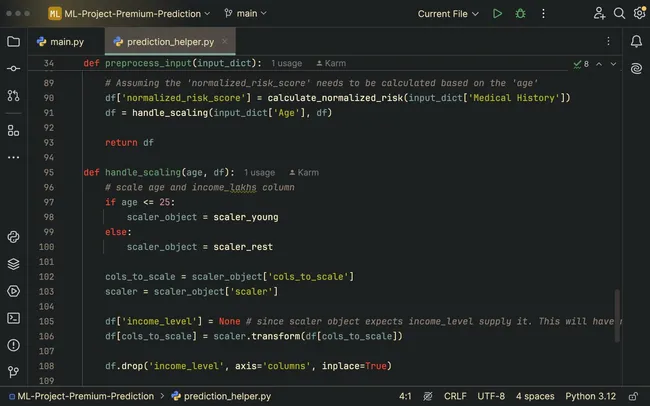
Task: Click the line 97 gutter number
Action: 49,202
